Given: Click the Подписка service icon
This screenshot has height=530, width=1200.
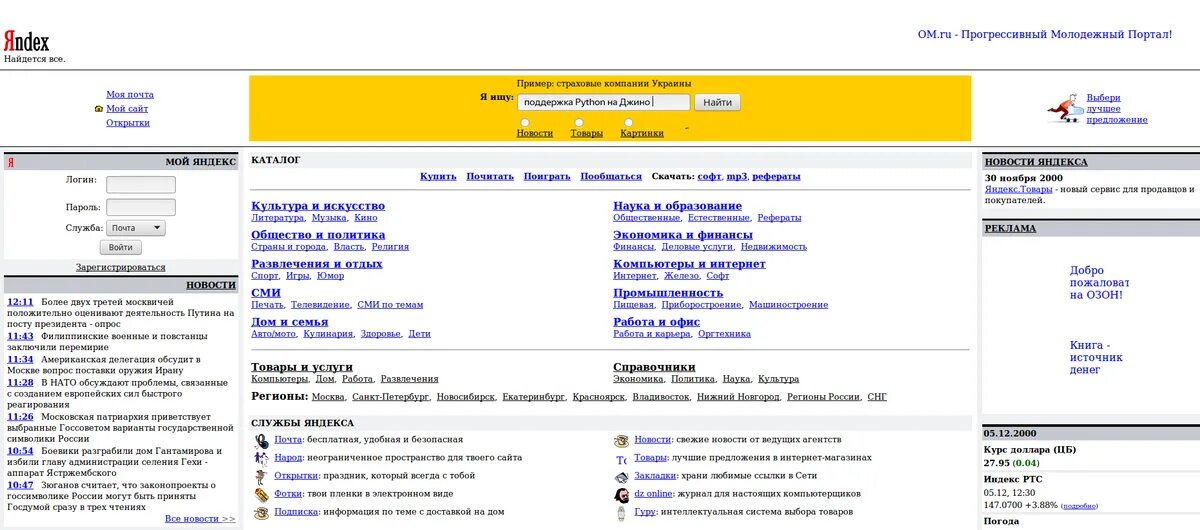Looking at the screenshot, I should point(261,512).
